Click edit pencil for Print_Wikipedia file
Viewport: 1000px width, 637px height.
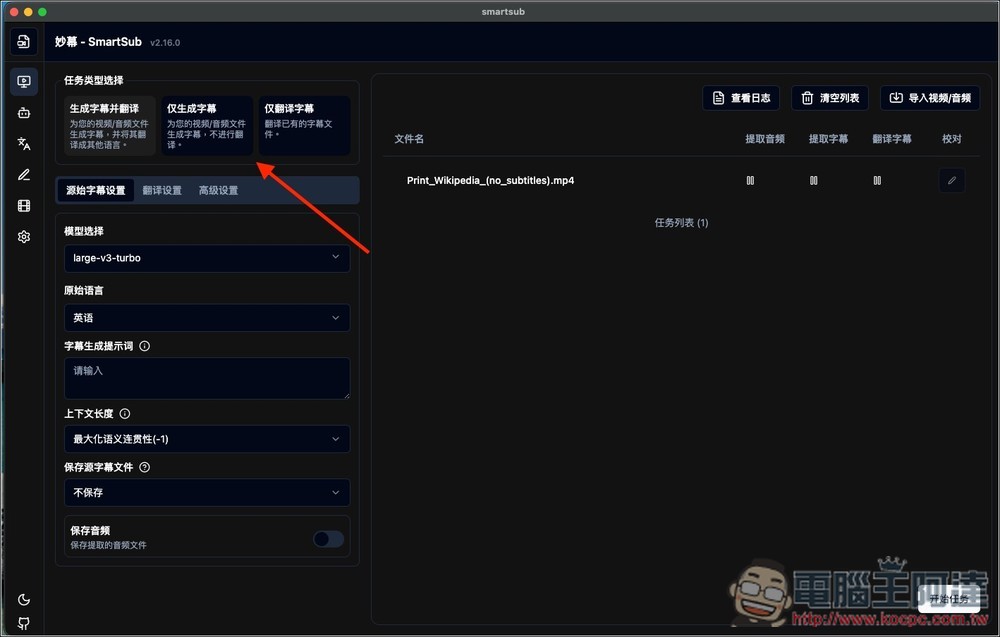[x=952, y=180]
